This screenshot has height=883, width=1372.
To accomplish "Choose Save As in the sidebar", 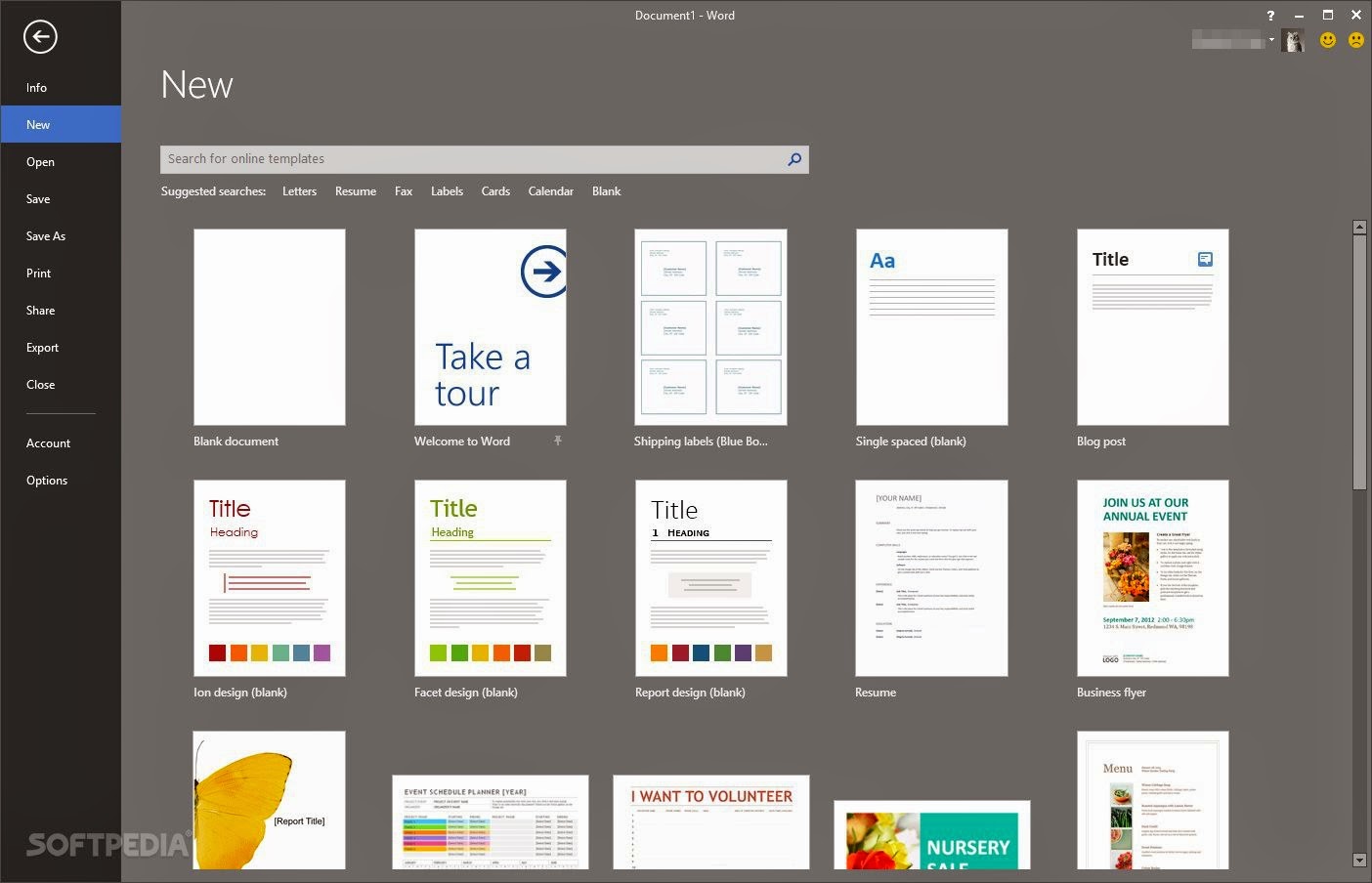I will [61, 236].
